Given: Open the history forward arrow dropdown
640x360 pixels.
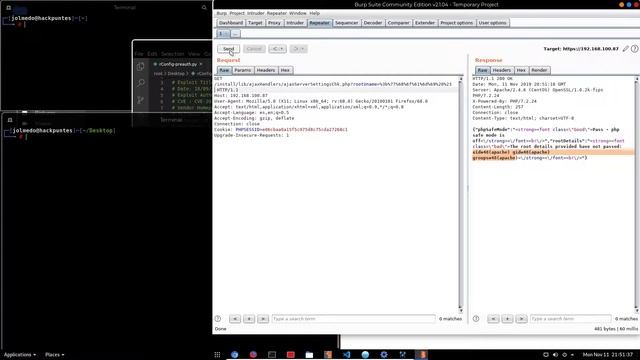Looking at the screenshot, I should (298, 49).
